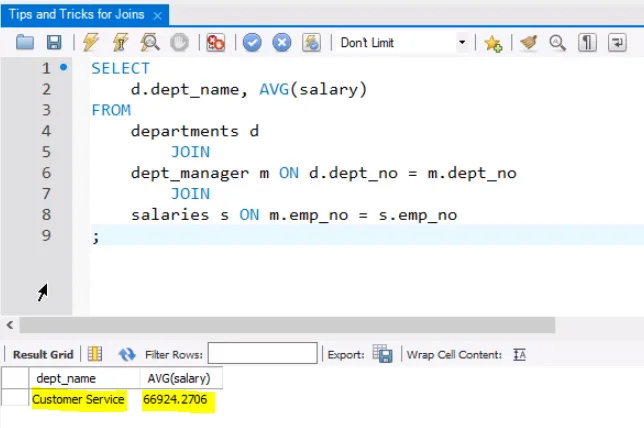Toggle stop-on-error for script execution

[x=215, y=43]
